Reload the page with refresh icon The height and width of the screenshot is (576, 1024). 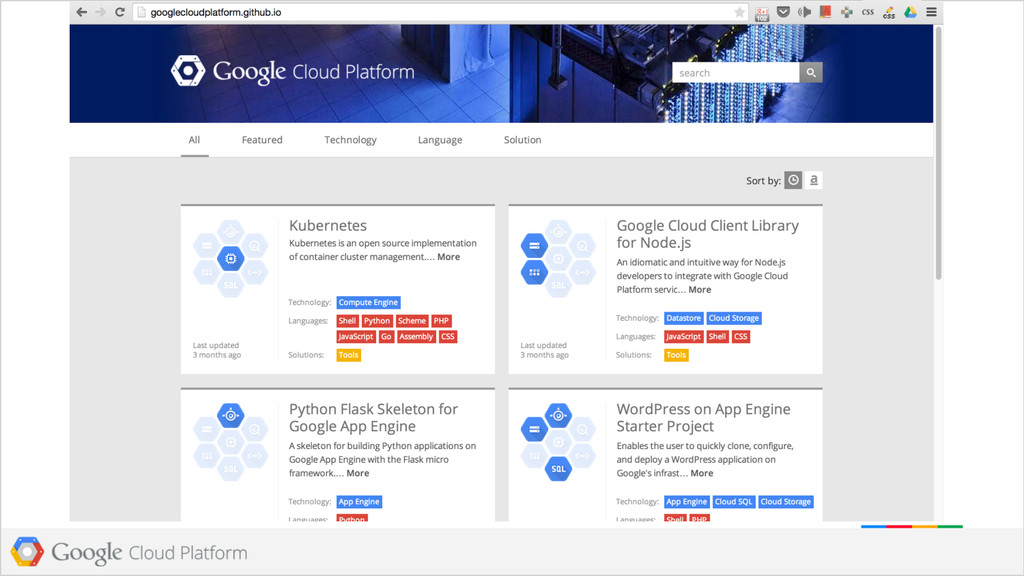(120, 12)
